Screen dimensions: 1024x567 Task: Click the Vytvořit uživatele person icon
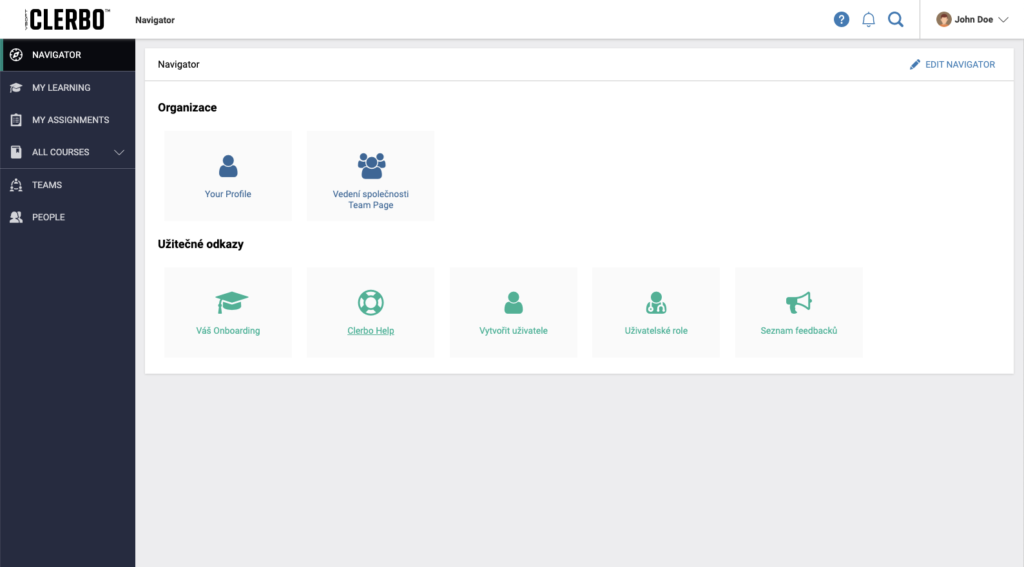(x=513, y=302)
